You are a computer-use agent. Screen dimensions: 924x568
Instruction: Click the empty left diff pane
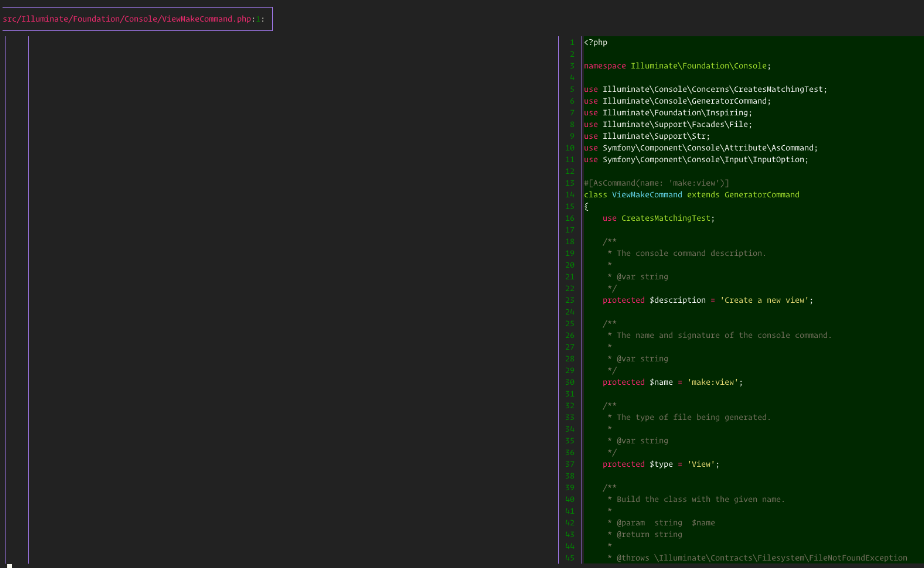(293, 299)
